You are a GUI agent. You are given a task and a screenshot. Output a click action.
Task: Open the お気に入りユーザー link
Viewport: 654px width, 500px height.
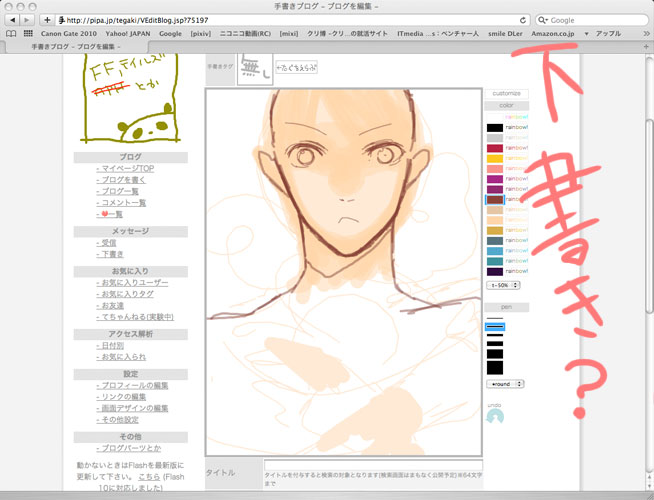[x=132, y=283]
